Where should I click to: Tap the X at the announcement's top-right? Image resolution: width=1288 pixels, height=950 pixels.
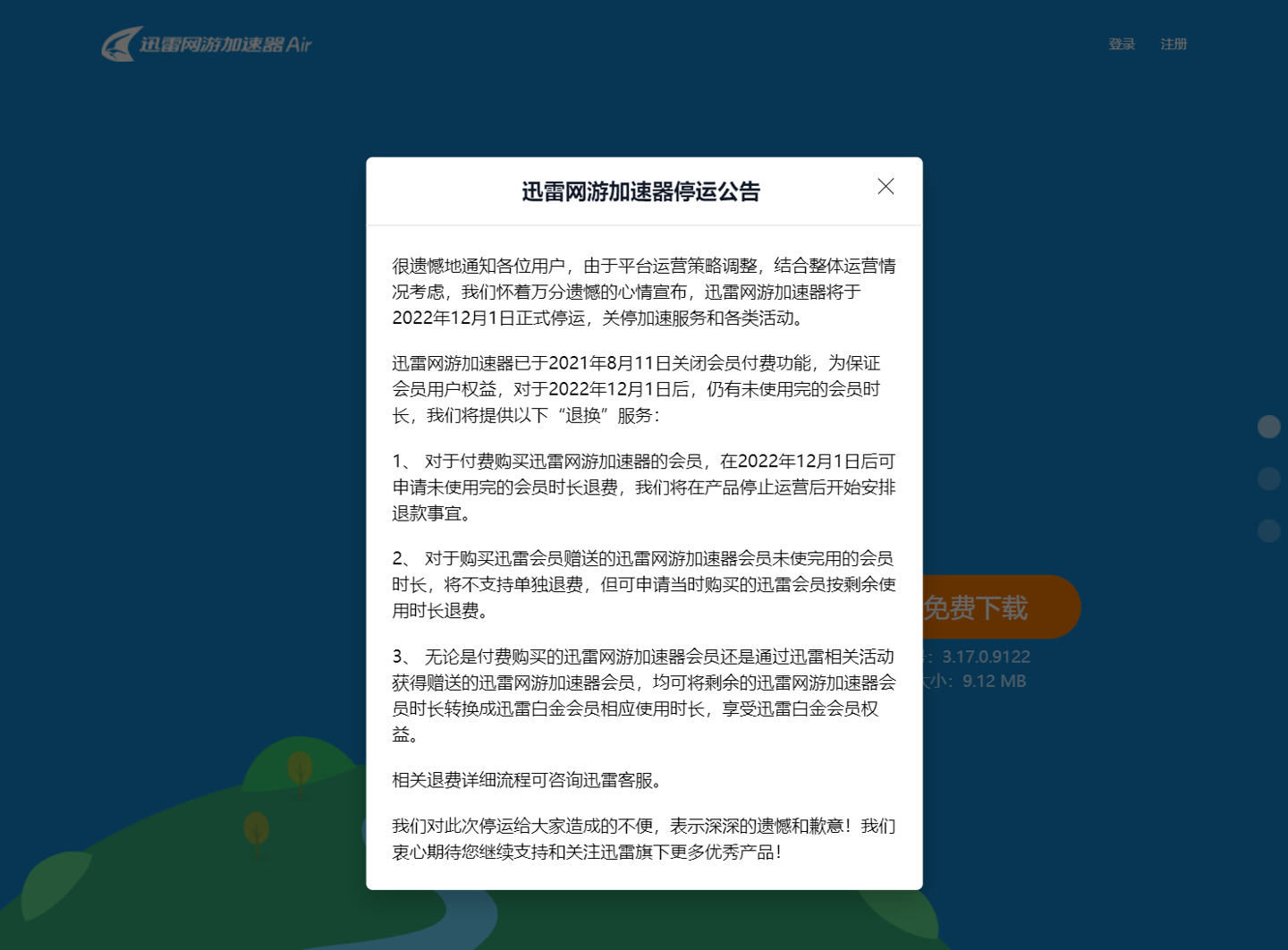click(x=885, y=186)
